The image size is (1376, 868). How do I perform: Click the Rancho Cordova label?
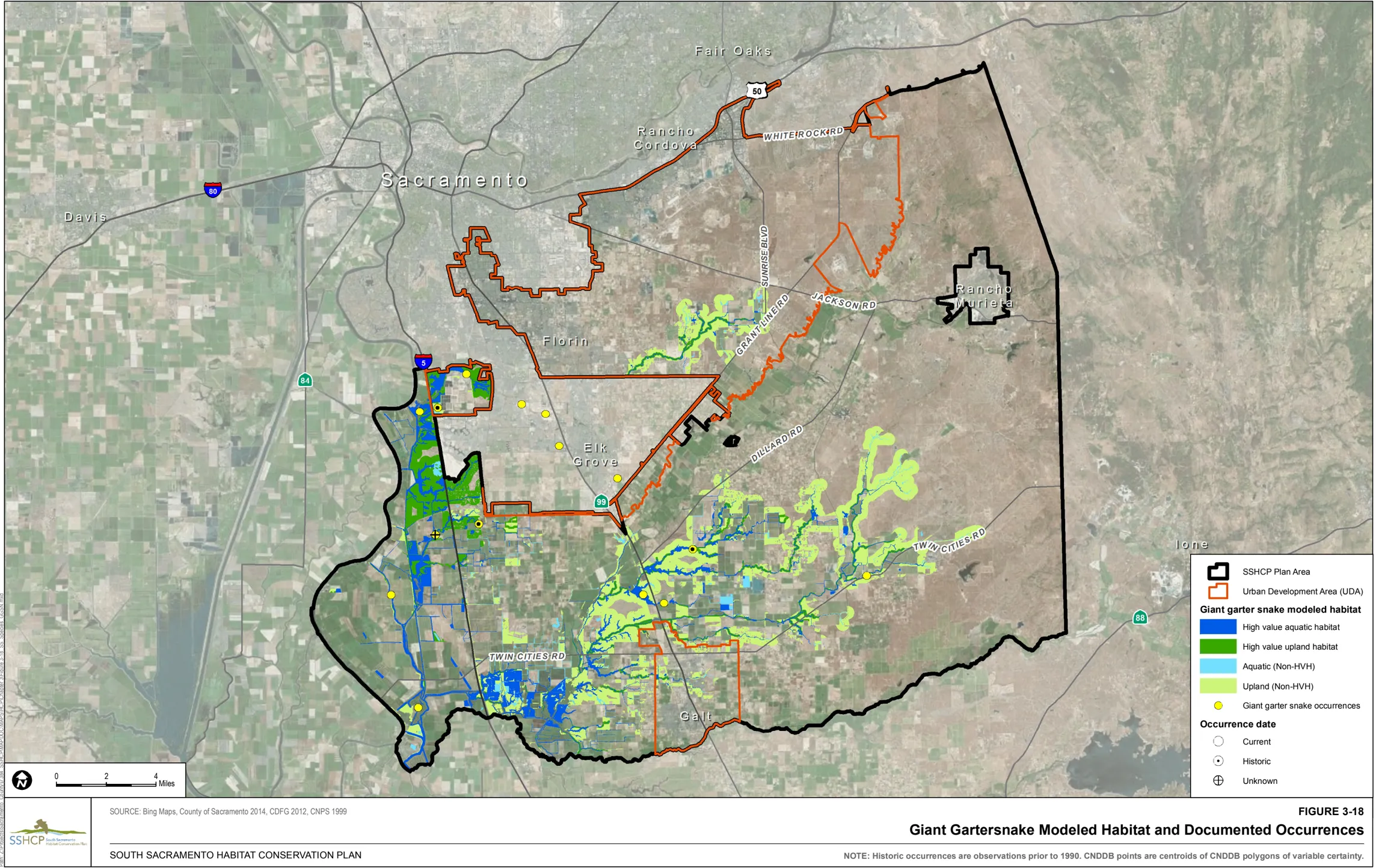pyautogui.click(x=666, y=138)
